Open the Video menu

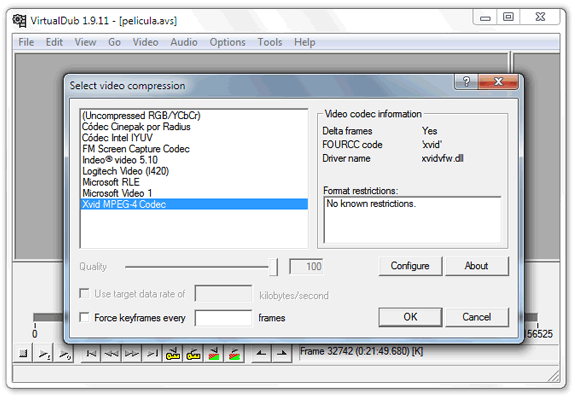[x=145, y=42]
